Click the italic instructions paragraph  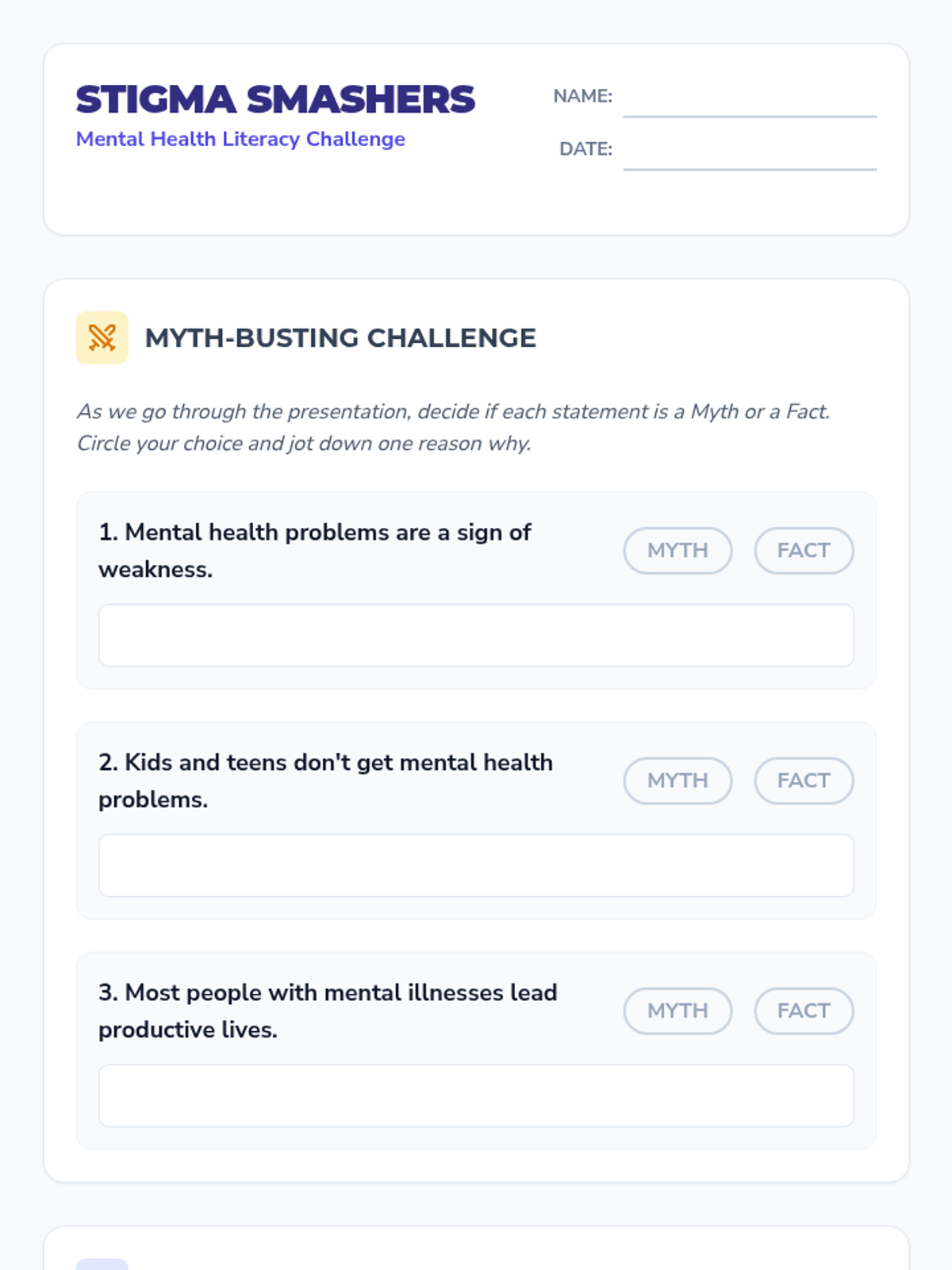pyautogui.click(x=452, y=427)
